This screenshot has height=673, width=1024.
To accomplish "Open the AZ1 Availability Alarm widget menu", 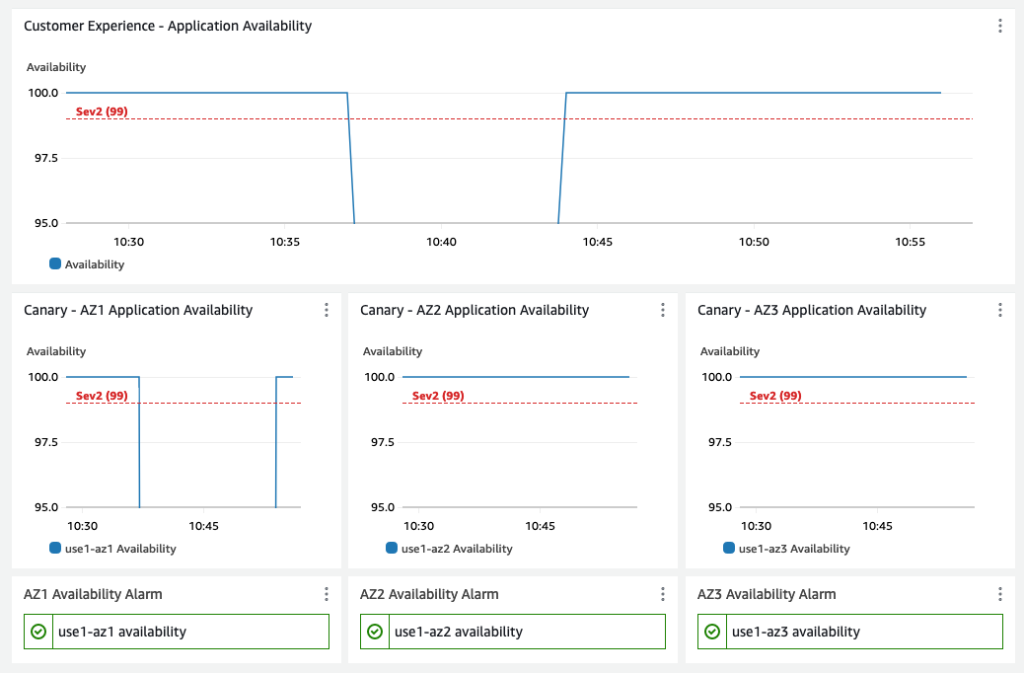I will 326,593.
